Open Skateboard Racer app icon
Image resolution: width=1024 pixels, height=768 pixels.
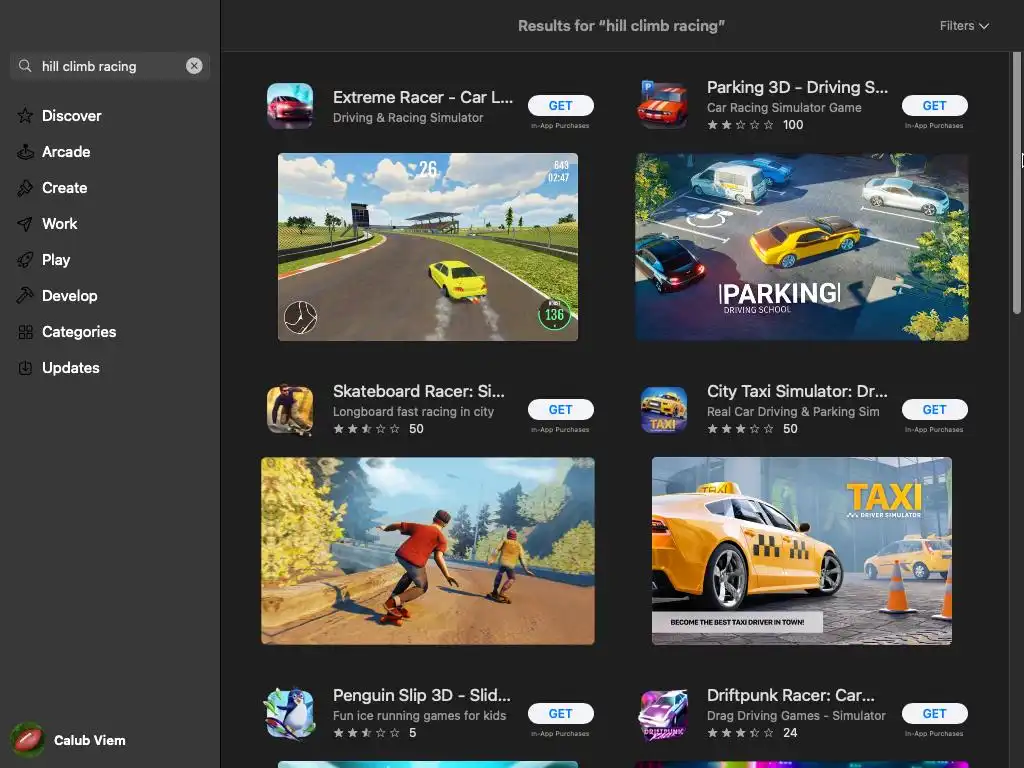tap(290, 410)
